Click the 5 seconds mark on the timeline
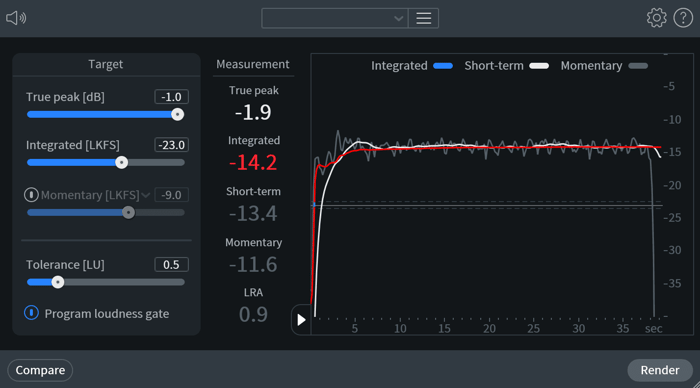Viewport: 700px width, 388px height. [355, 329]
